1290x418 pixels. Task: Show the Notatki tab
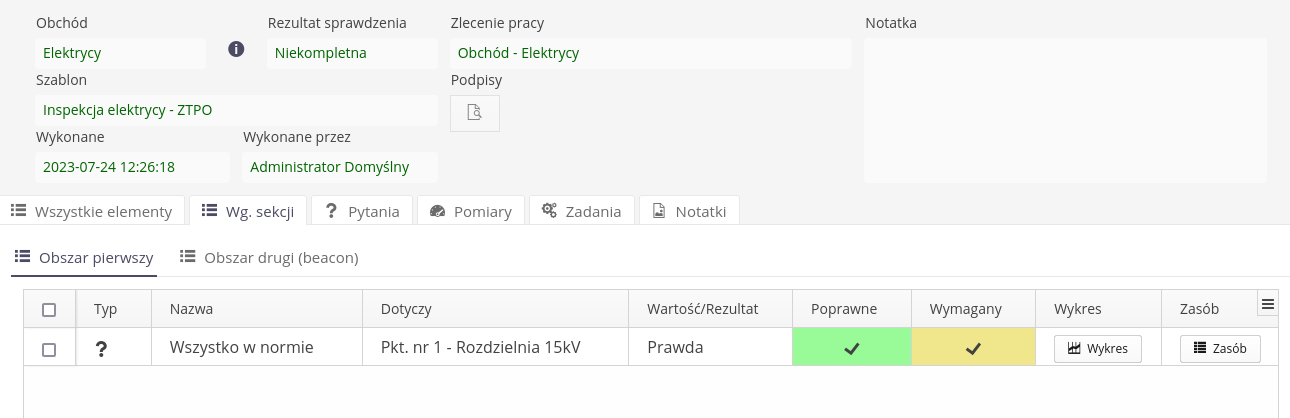click(x=688, y=211)
